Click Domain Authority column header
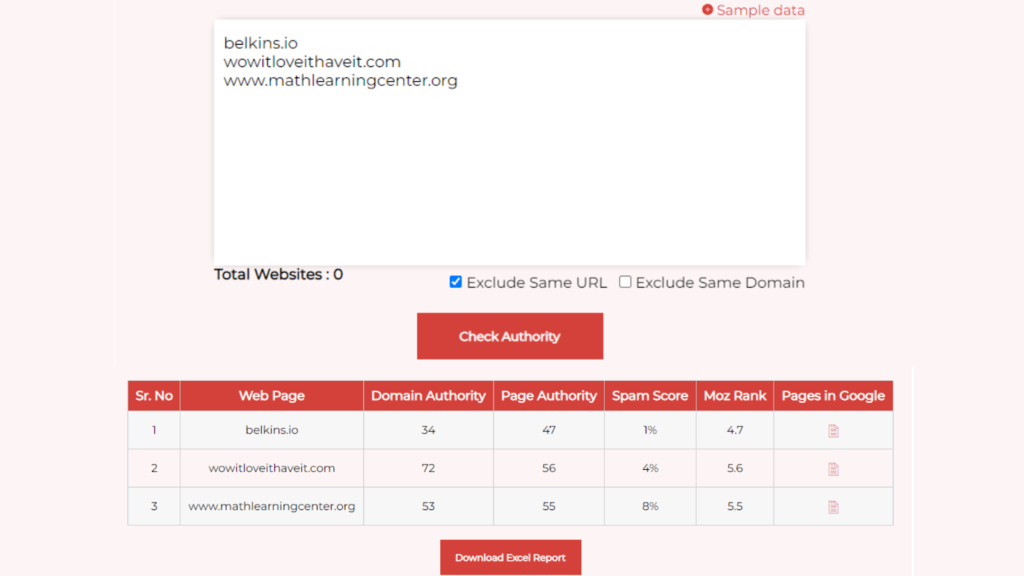Screen dimensions: 1024x576 click(428, 396)
